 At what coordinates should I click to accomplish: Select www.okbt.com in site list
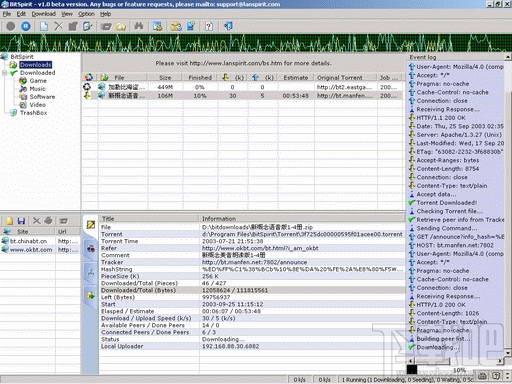tap(31, 250)
